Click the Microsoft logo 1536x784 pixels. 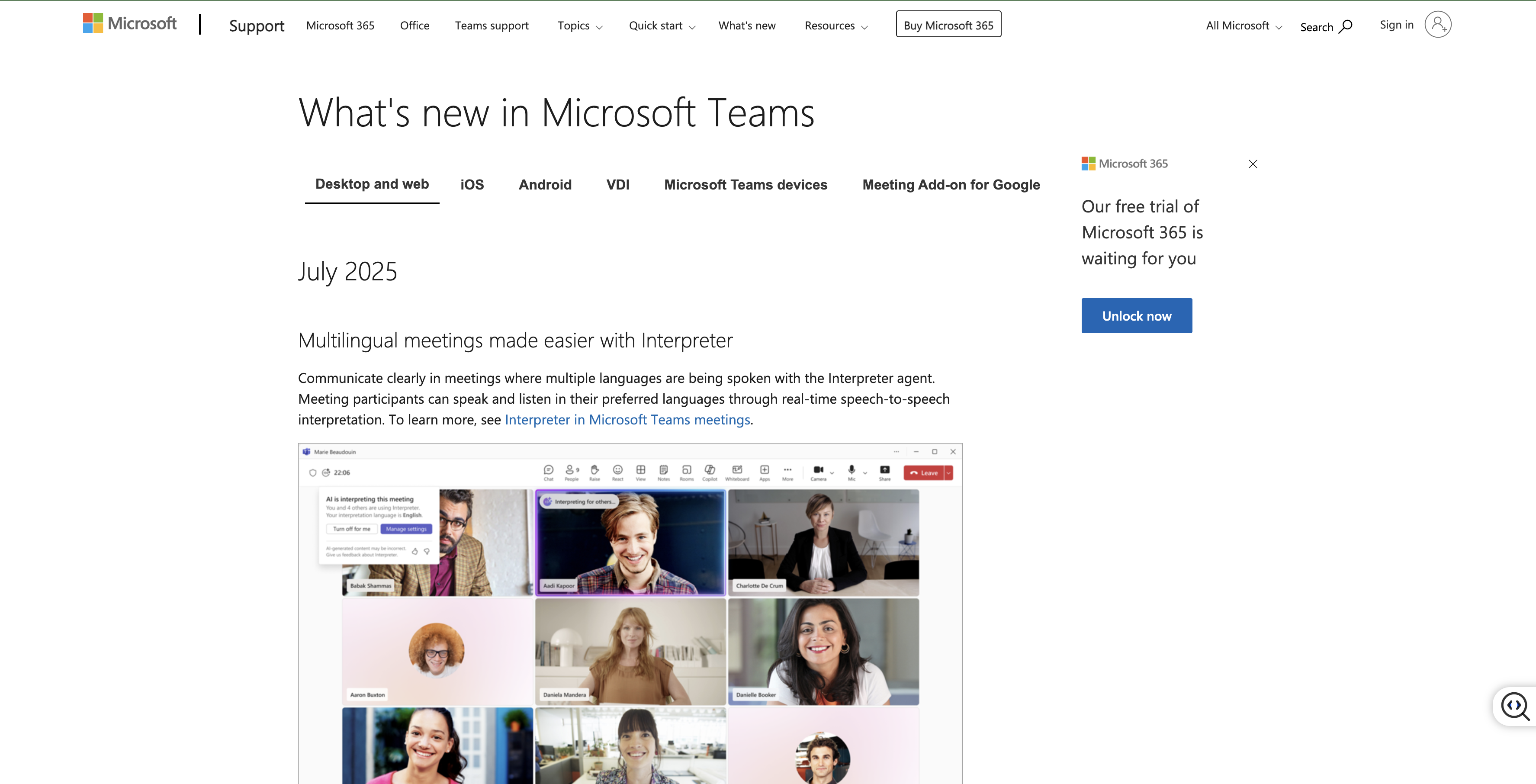129,24
